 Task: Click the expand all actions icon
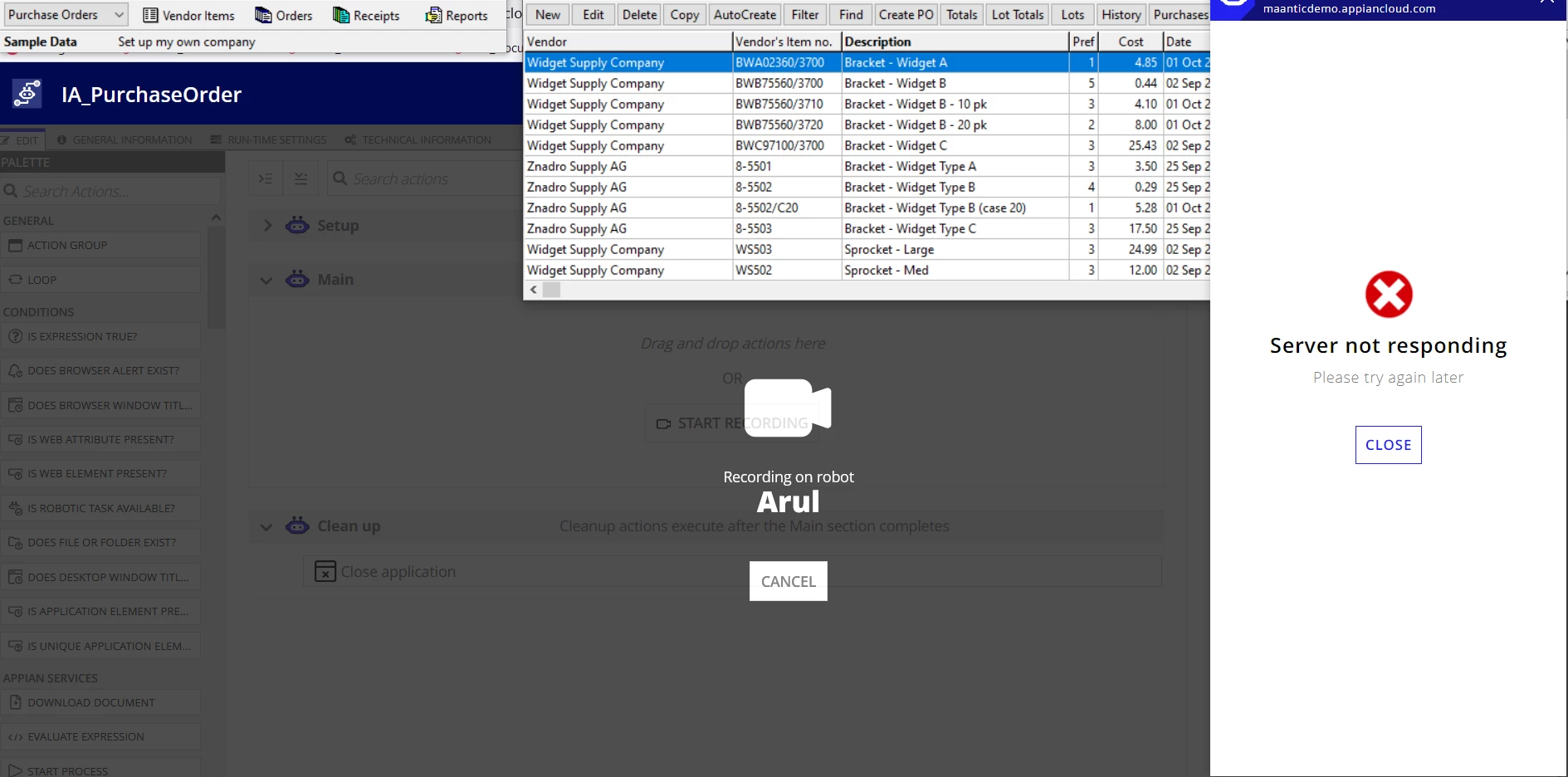pos(266,178)
